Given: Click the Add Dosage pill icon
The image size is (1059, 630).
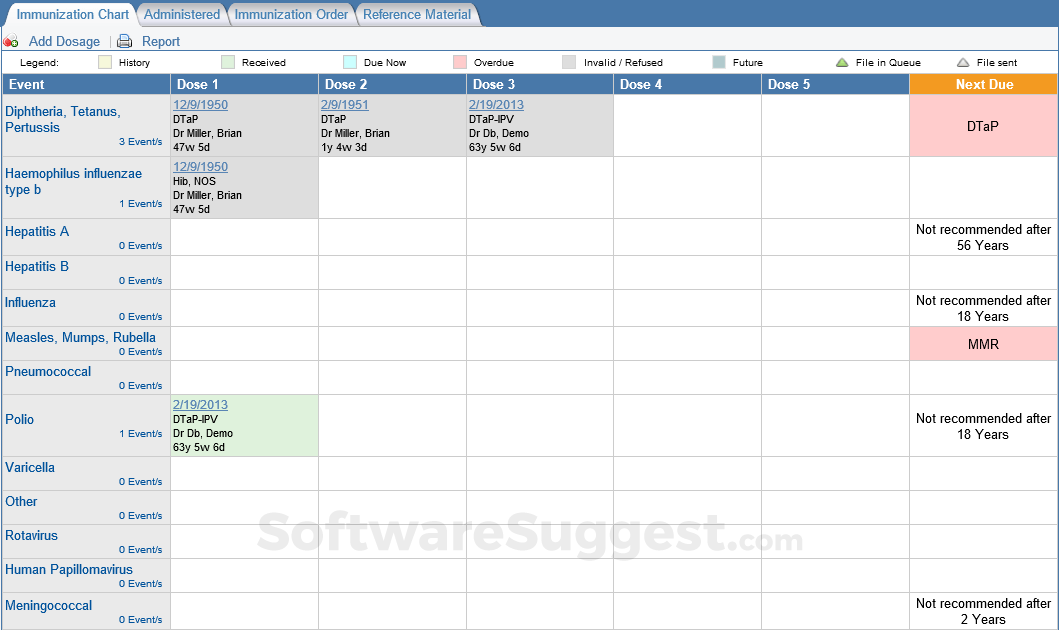Looking at the screenshot, I should [11, 42].
